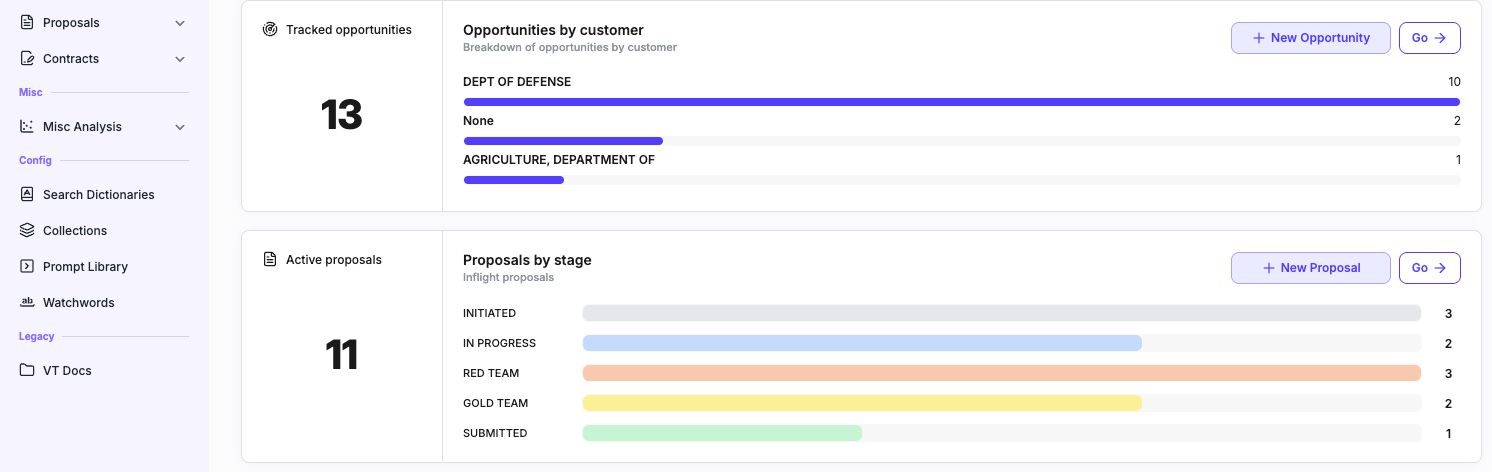Click the 'DEPT OF DEFENSE' label
The height and width of the screenshot is (472, 1492).
coord(517,82)
